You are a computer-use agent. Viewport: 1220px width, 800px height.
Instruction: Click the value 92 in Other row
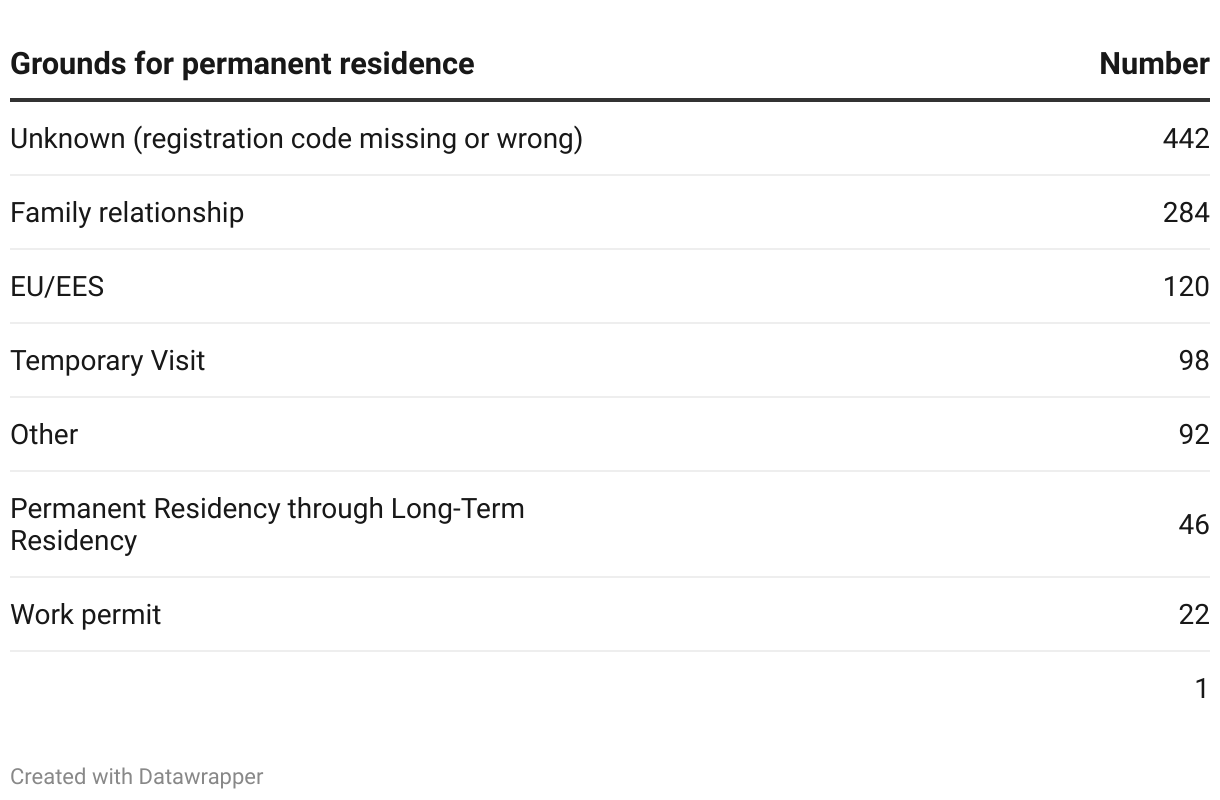coord(1193,435)
